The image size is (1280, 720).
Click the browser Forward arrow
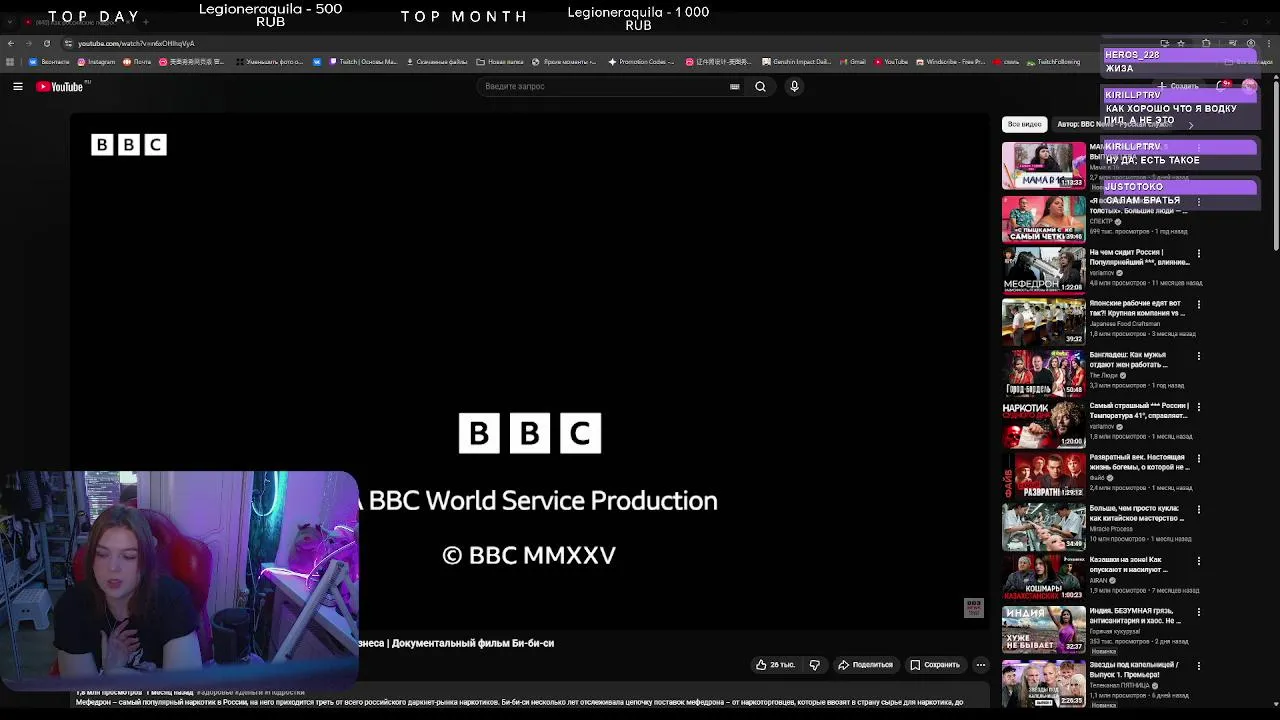click(x=28, y=43)
